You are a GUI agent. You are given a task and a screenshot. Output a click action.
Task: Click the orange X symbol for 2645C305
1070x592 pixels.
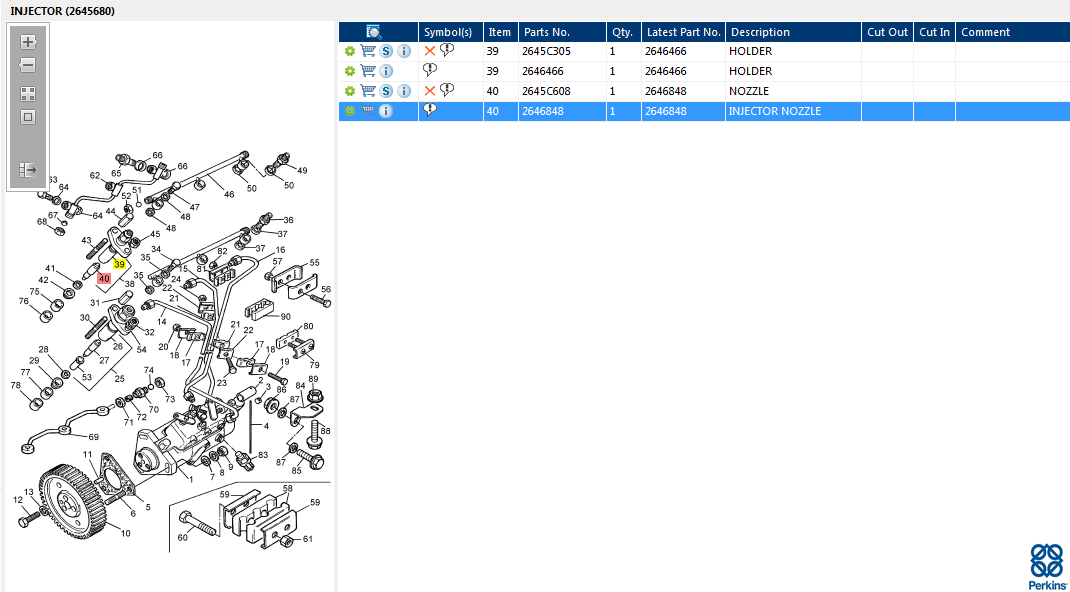click(430, 51)
